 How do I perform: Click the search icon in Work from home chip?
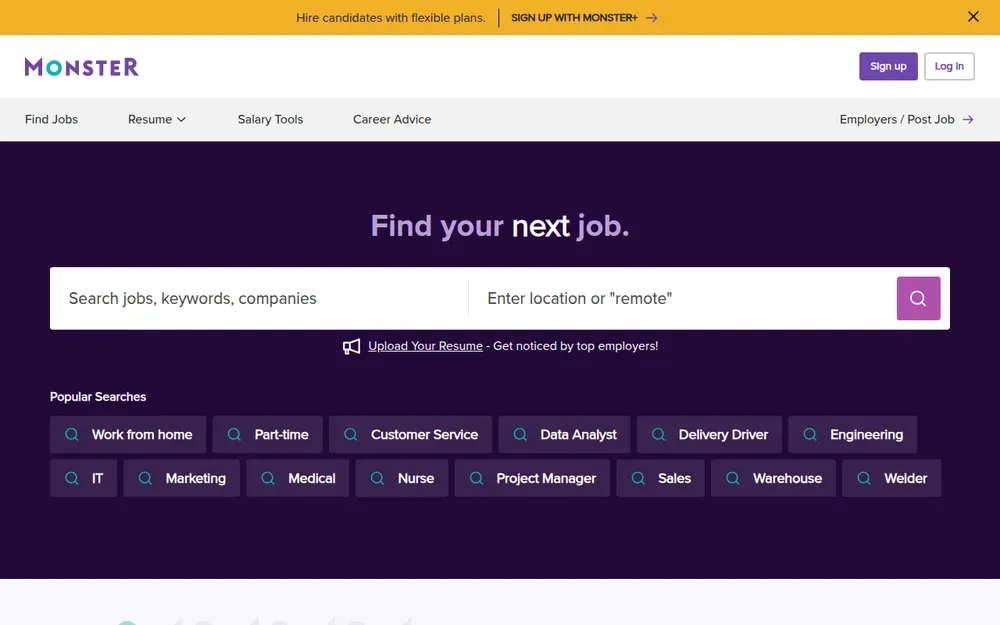click(72, 434)
